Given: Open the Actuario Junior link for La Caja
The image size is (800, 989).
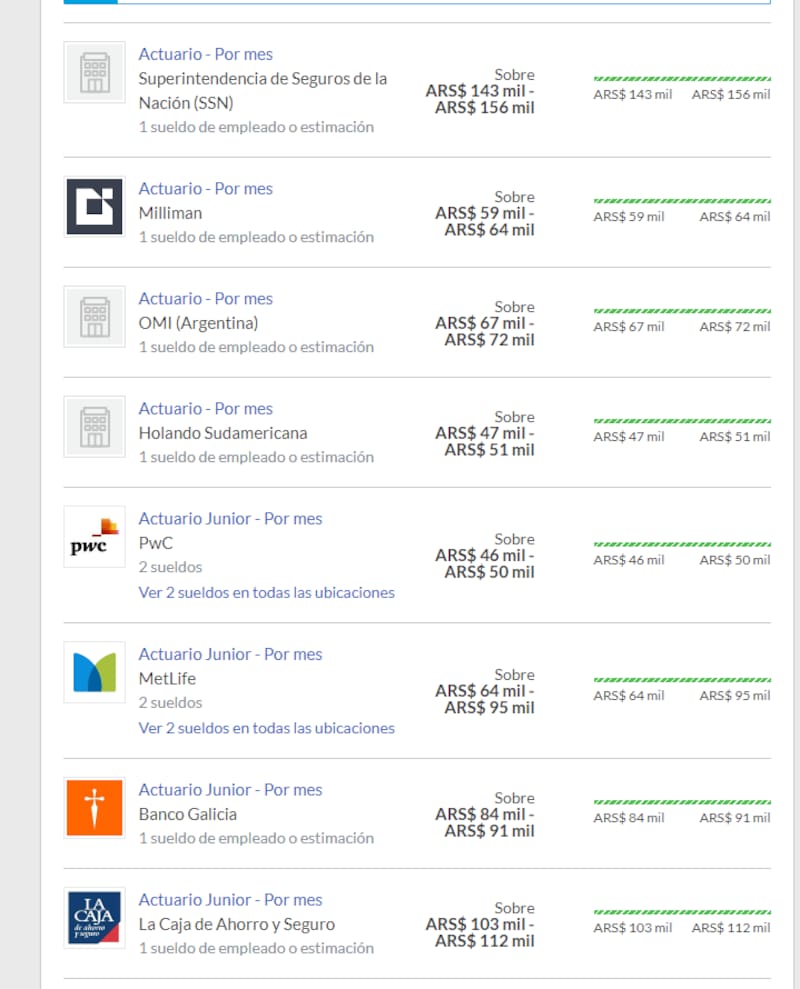Looking at the screenshot, I should point(230,900).
